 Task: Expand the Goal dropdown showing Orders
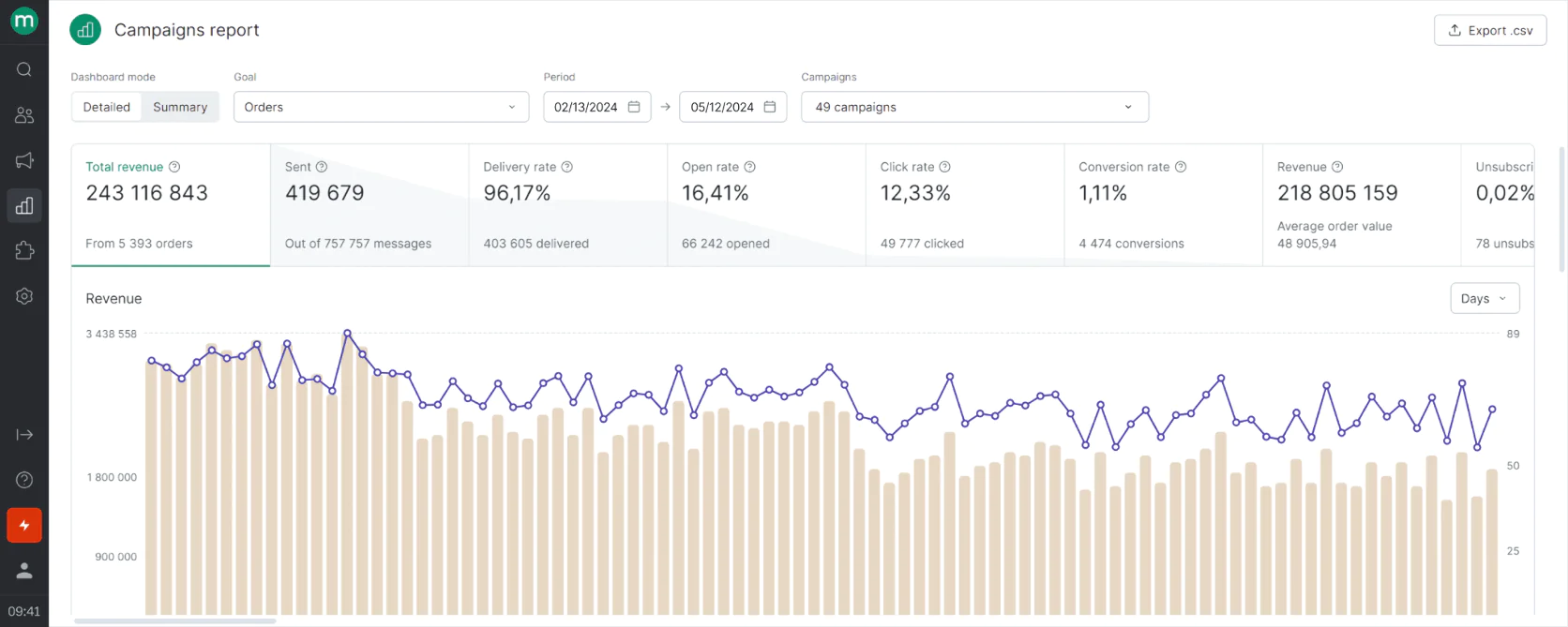(381, 107)
